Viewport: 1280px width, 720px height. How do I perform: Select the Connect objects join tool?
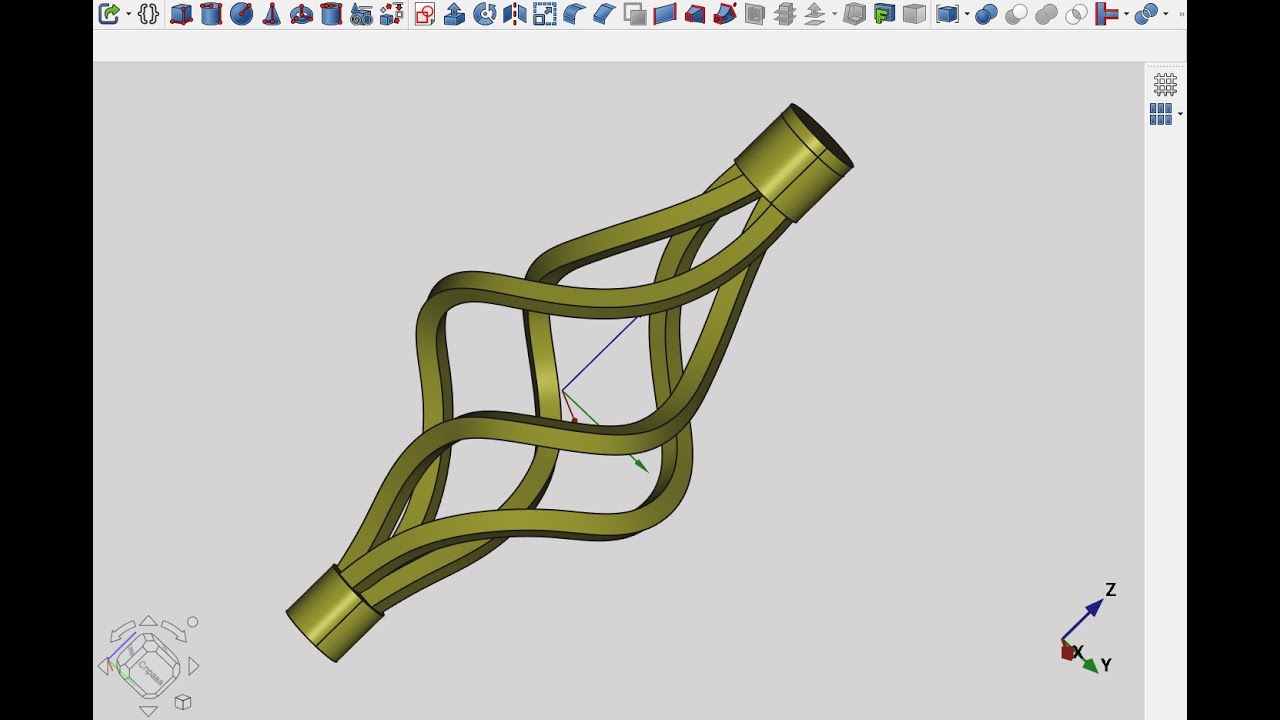[x=1106, y=14]
